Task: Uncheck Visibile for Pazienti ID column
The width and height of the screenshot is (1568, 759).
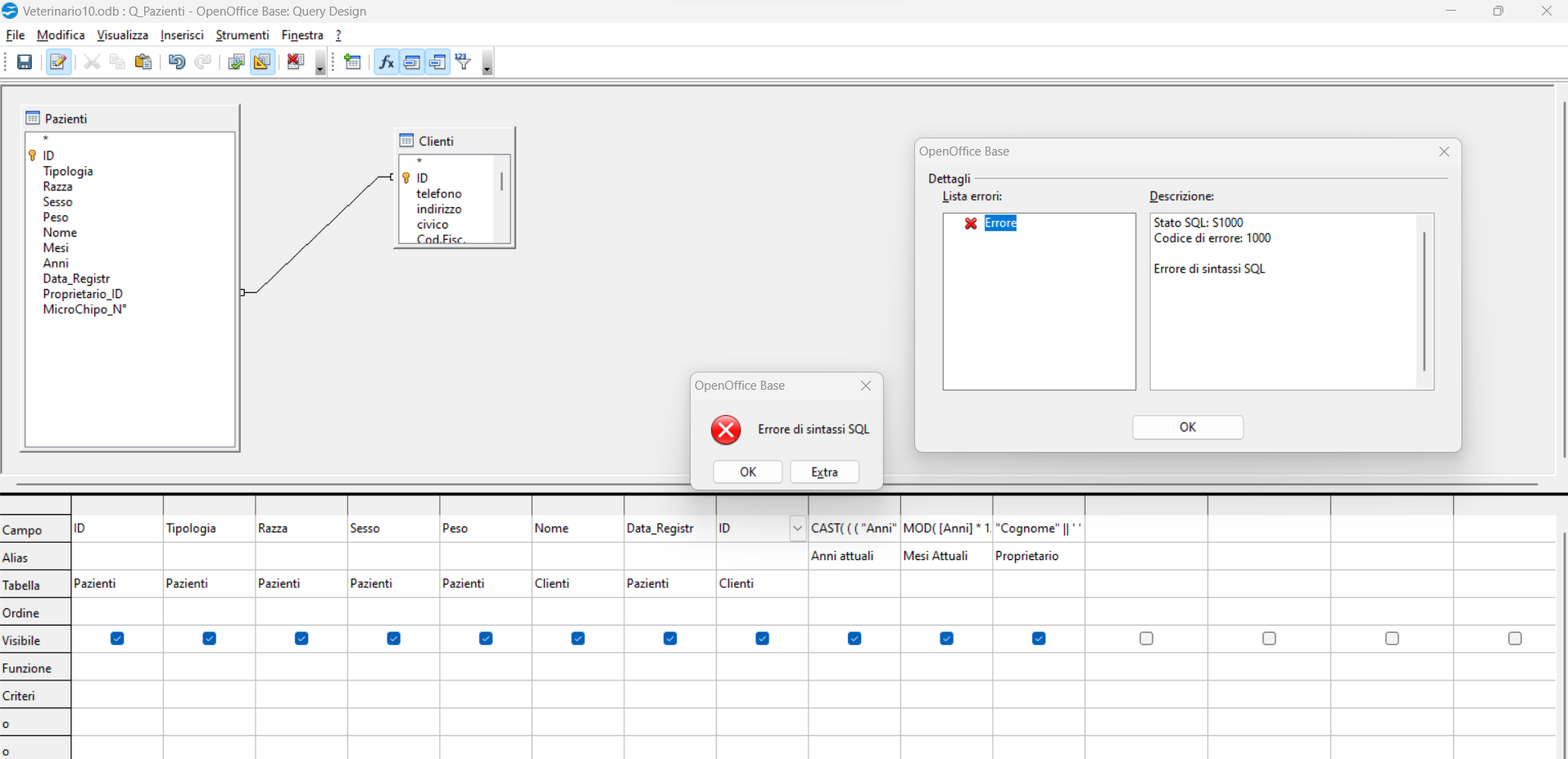Action: point(117,639)
